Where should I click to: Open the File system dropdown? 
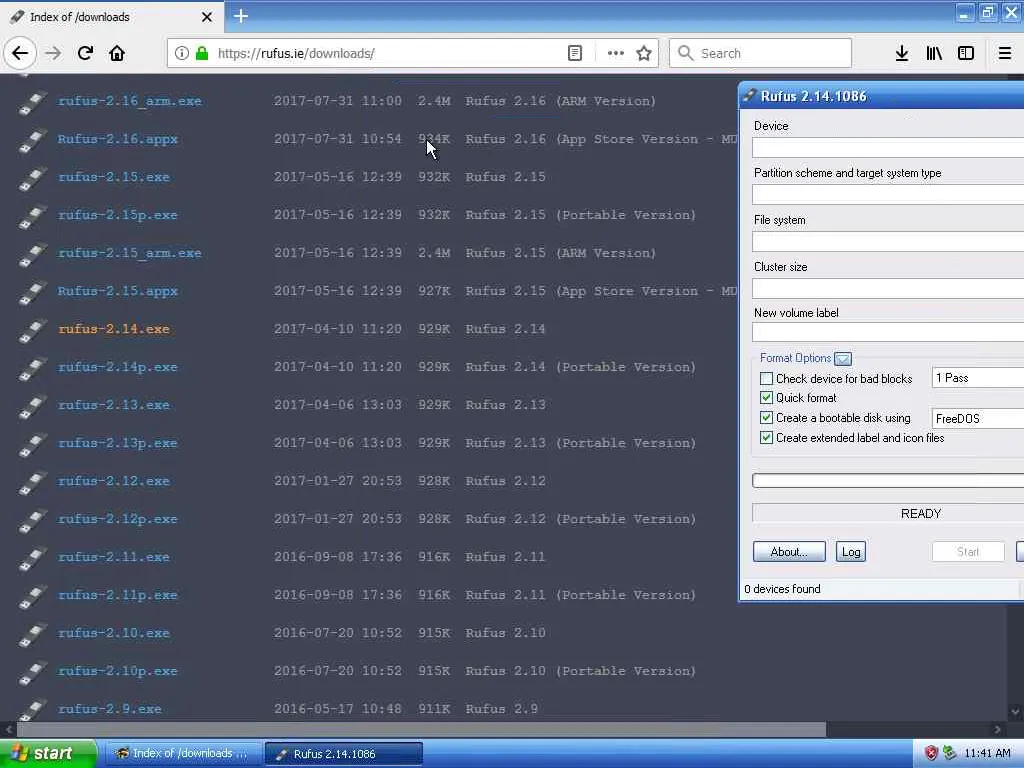tap(888, 242)
